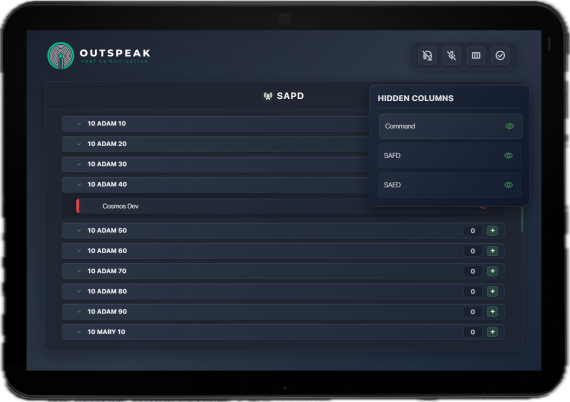Unhide the SAFD column via eye icon
This screenshot has width=570, height=402.
coord(509,156)
